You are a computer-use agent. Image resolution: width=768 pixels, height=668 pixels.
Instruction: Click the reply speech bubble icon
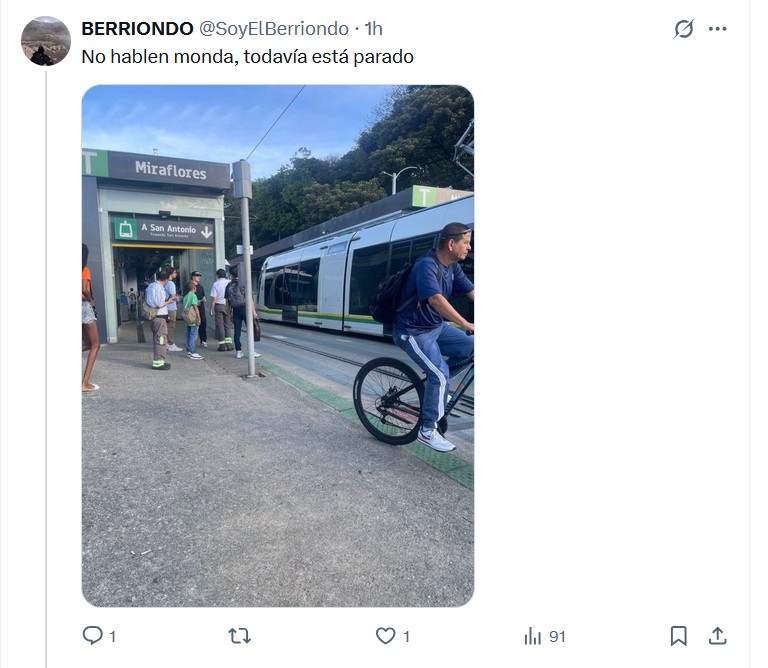click(92, 635)
